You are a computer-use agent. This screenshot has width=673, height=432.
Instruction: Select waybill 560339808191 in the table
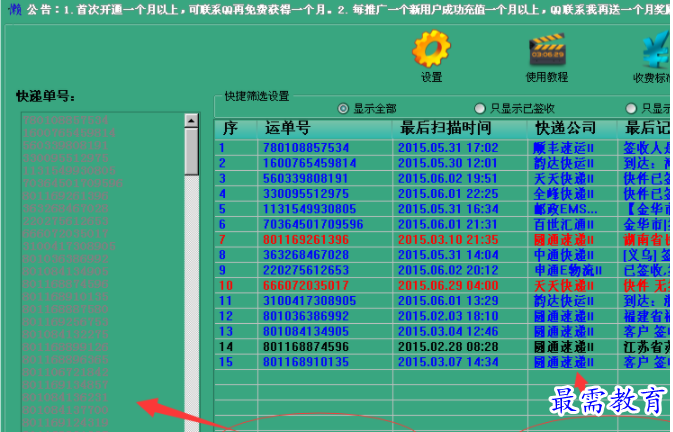(x=306, y=178)
